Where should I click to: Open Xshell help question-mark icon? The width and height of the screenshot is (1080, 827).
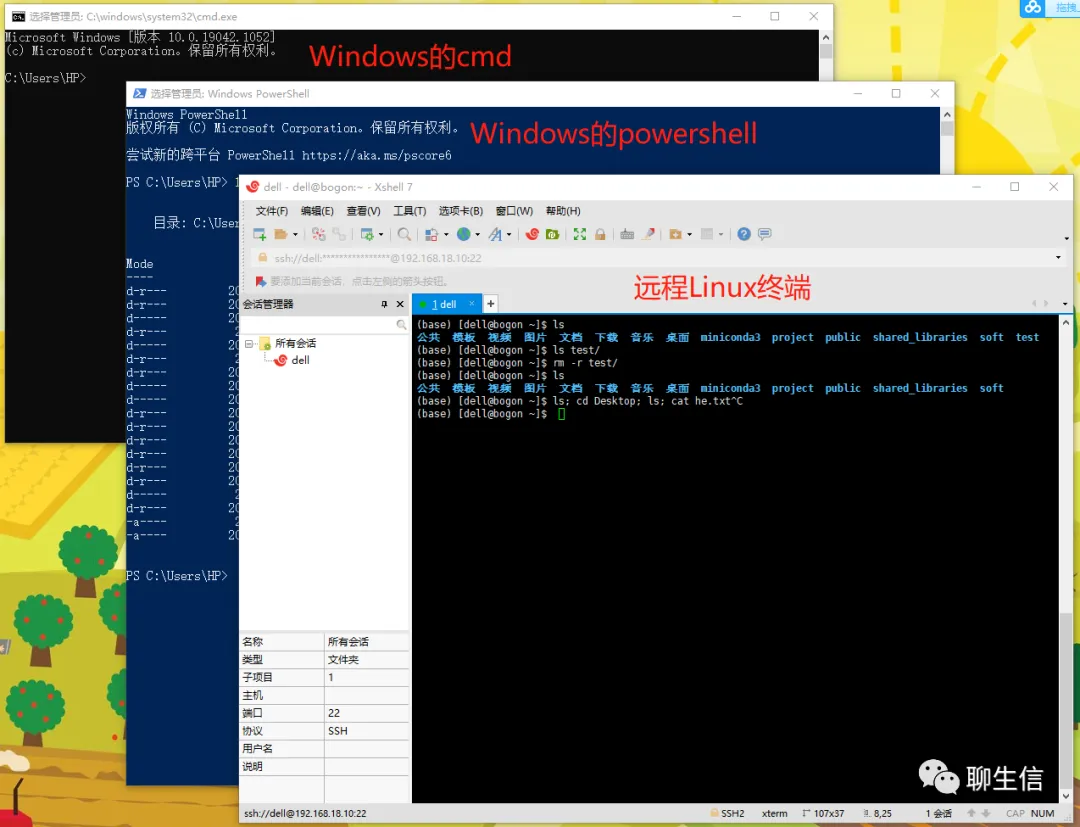click(744, 234)
